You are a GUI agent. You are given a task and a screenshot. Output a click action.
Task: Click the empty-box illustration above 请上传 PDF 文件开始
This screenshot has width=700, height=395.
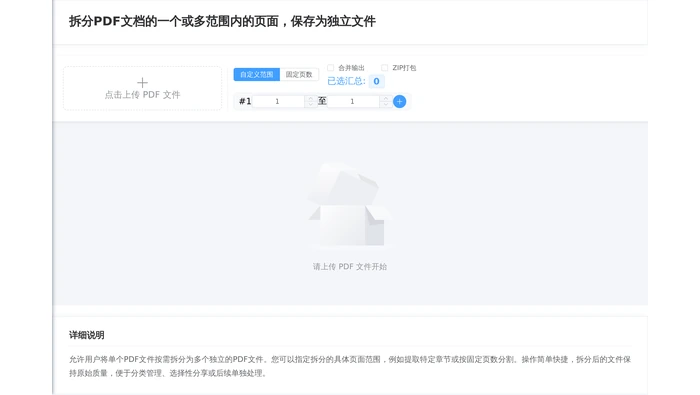pyautogui.click(x=350, y=204)
